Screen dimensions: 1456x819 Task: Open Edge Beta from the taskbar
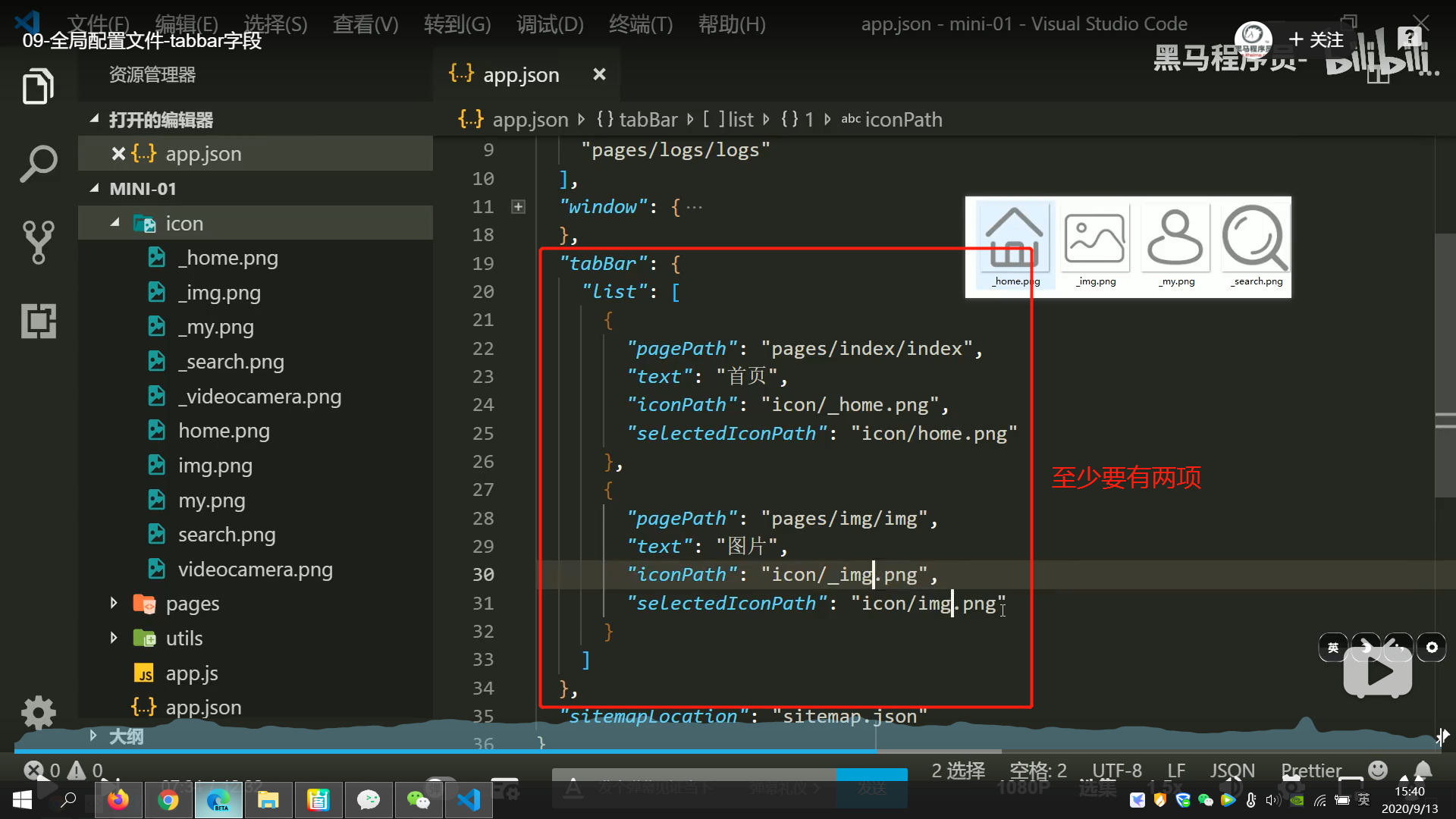[x=218, y=800]
